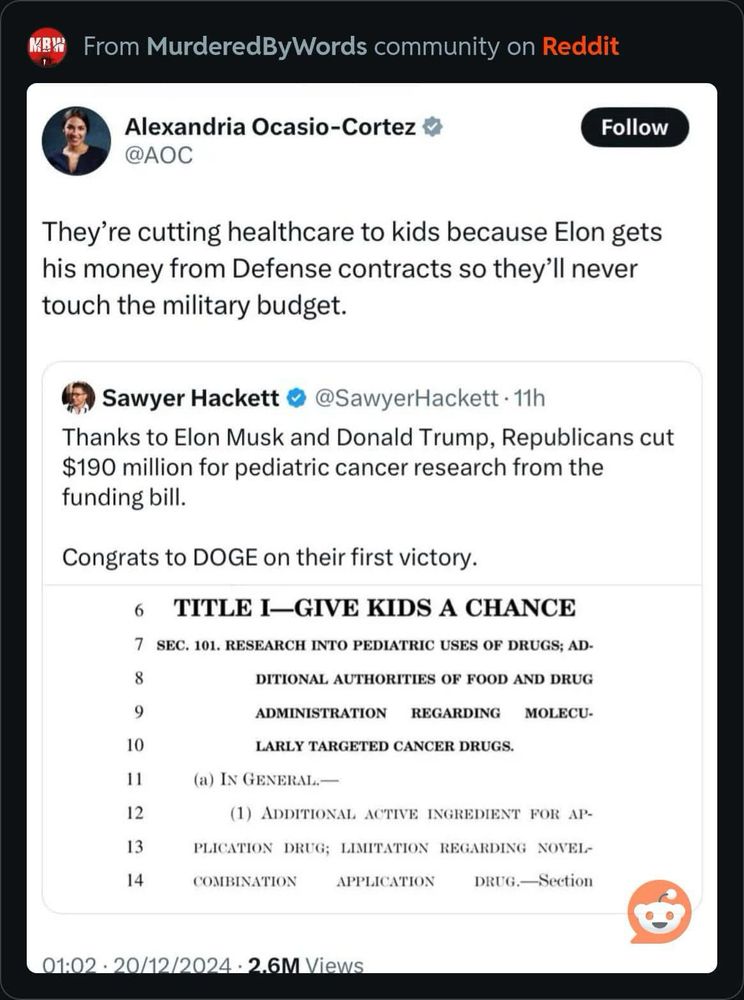Click the Sawyer Hackett display name
This screenshot has height=1000, width=744.
(191, 398)
